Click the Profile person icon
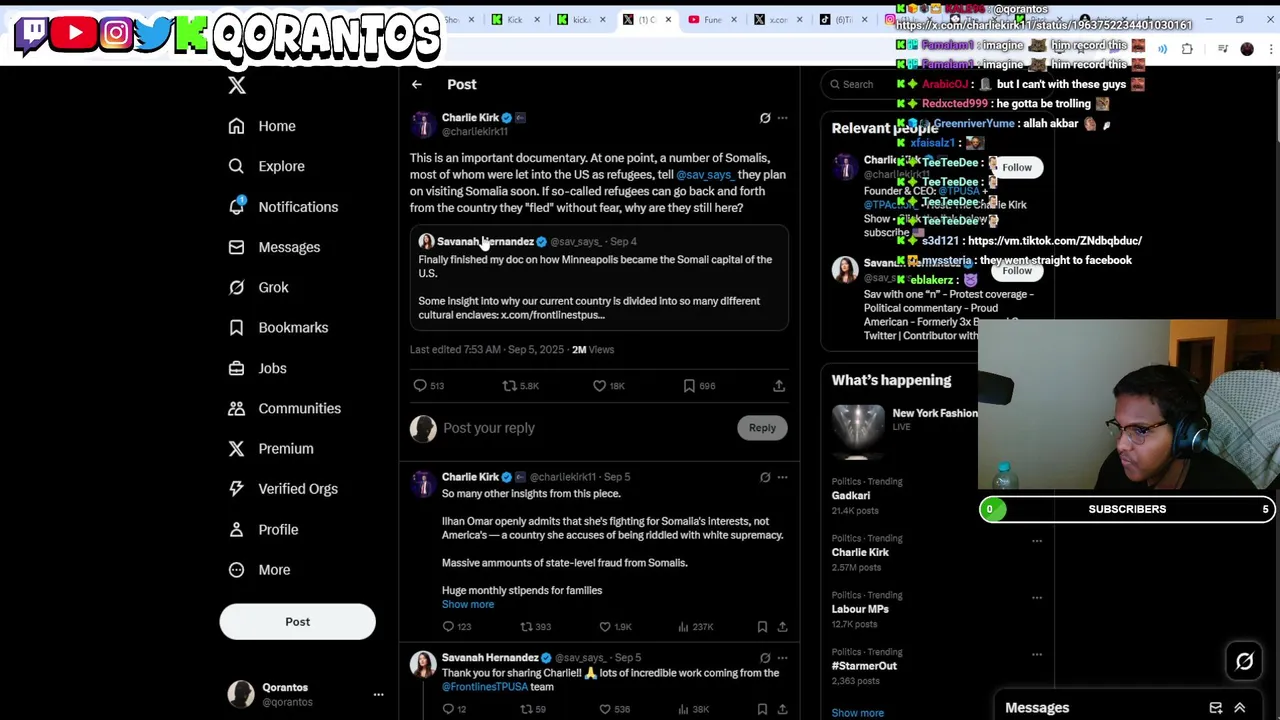 click(236, 529)
